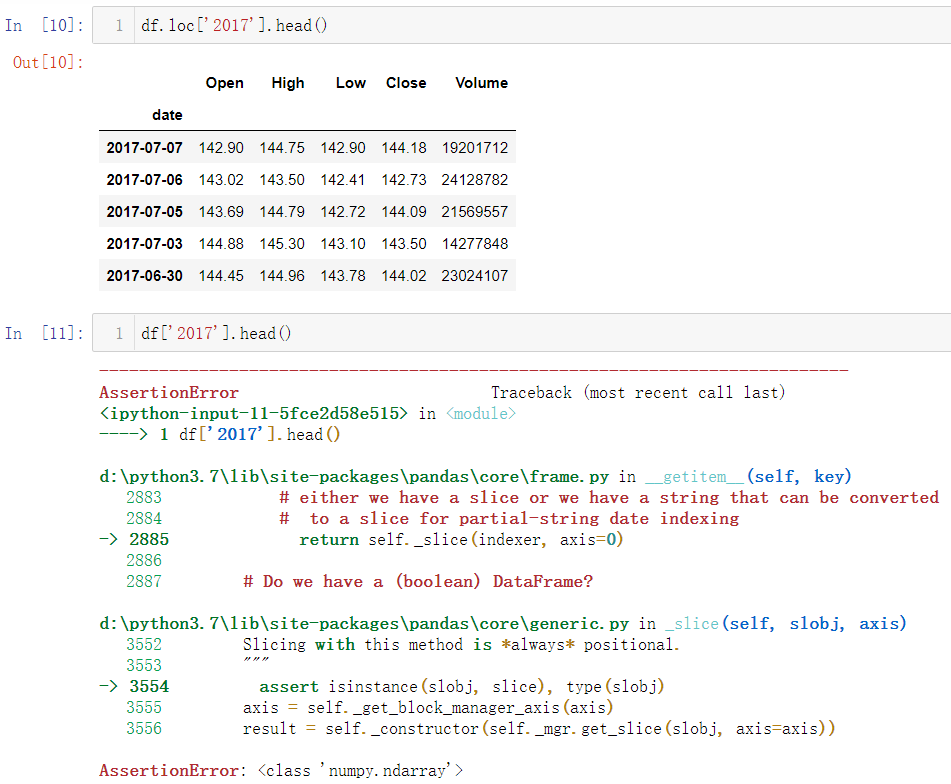The width and height of the screenshot is (951, 784).
Task: Click the frame.py file path line
Action: point(476,477)
